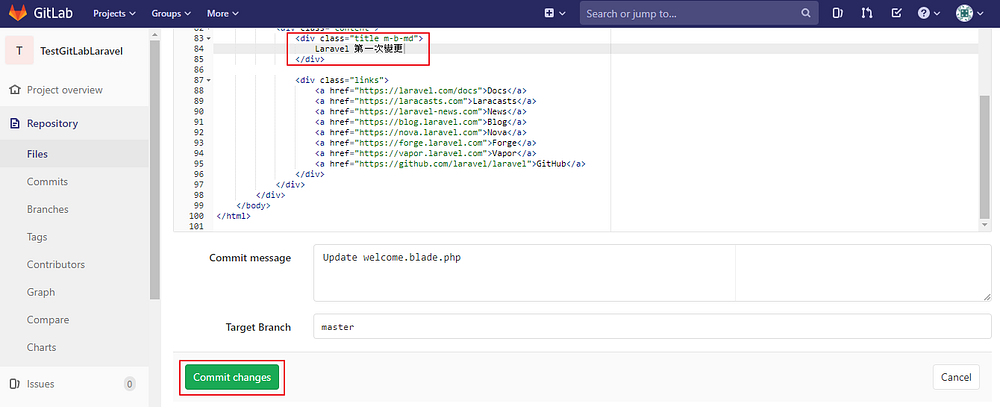
Task: Open the to-do list navbar icon
Action: [896, 13]
